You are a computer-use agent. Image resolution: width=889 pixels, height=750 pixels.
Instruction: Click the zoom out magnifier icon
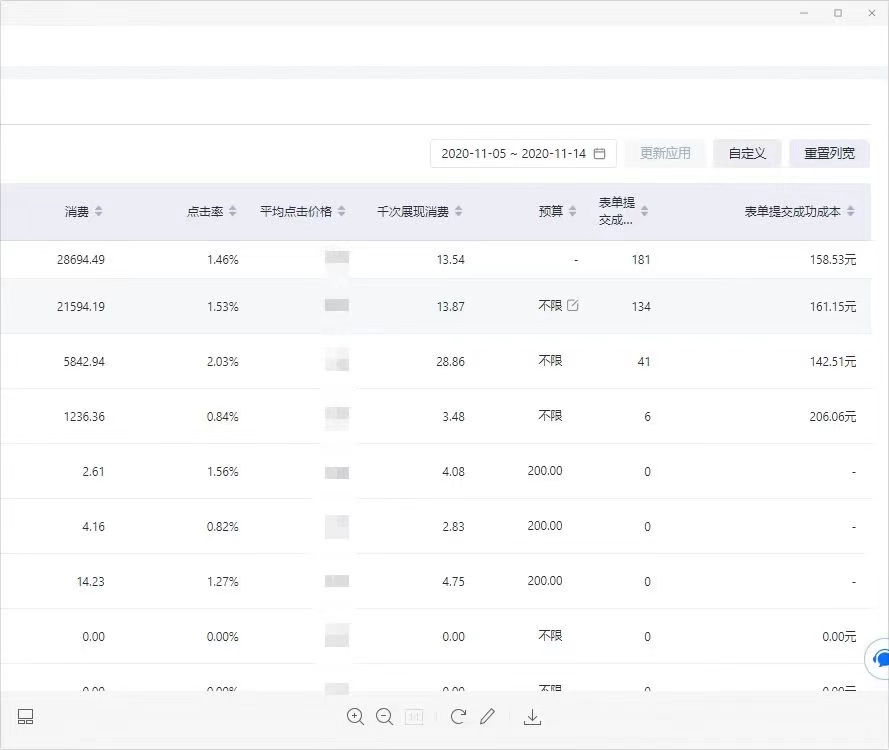[x=384, y=716]
